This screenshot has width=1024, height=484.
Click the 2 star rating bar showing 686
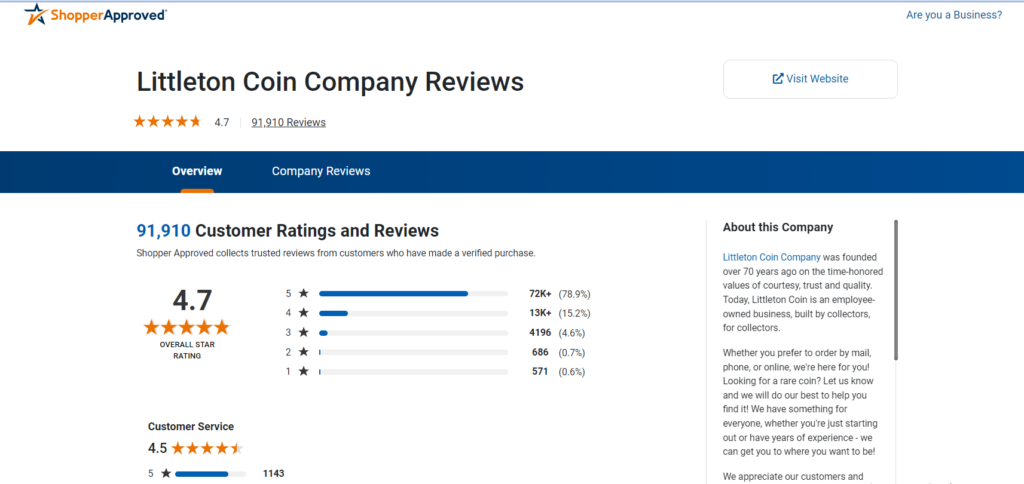coord(413,353)
